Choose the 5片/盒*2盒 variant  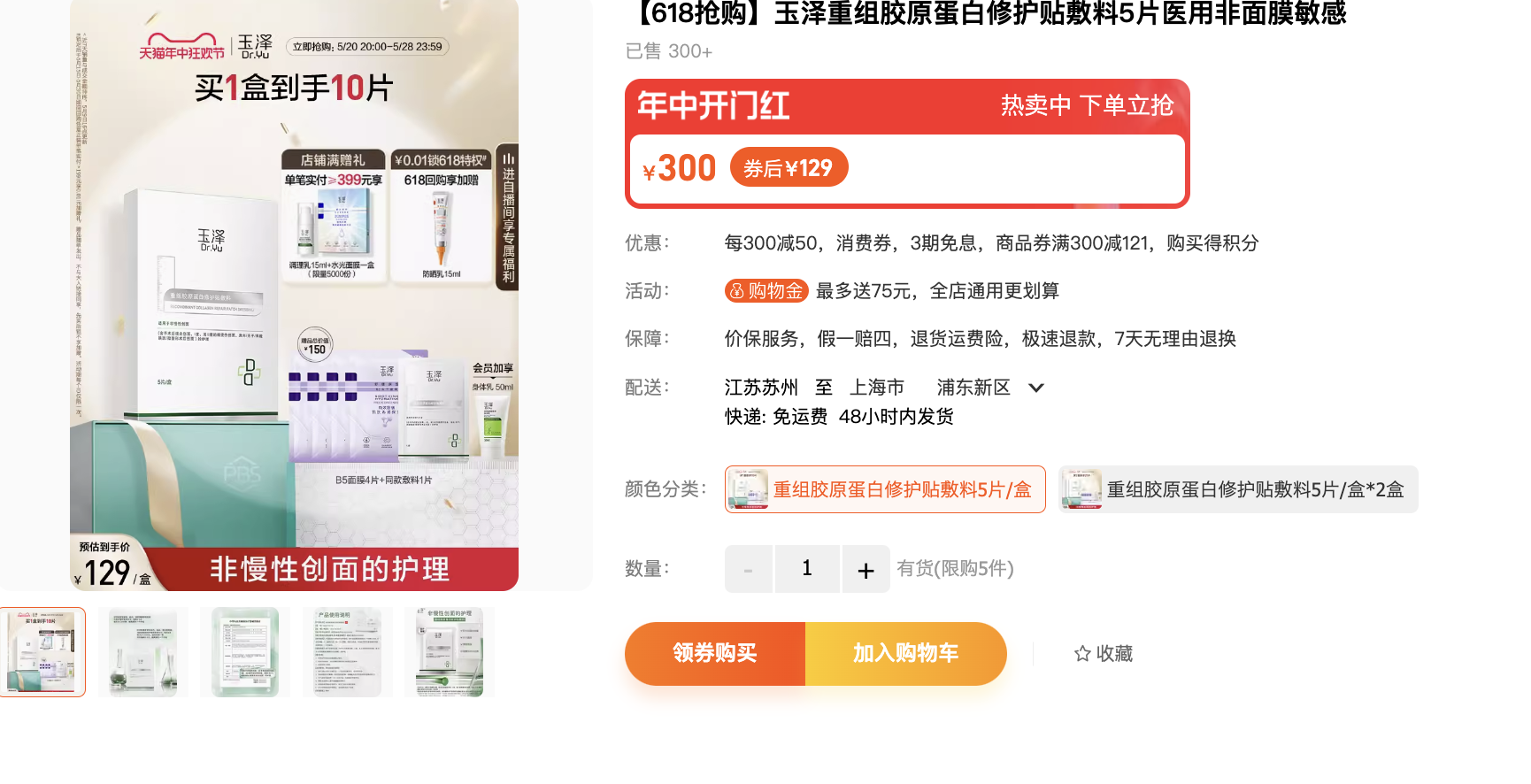pyautogui.click(x=1238, y=489)
